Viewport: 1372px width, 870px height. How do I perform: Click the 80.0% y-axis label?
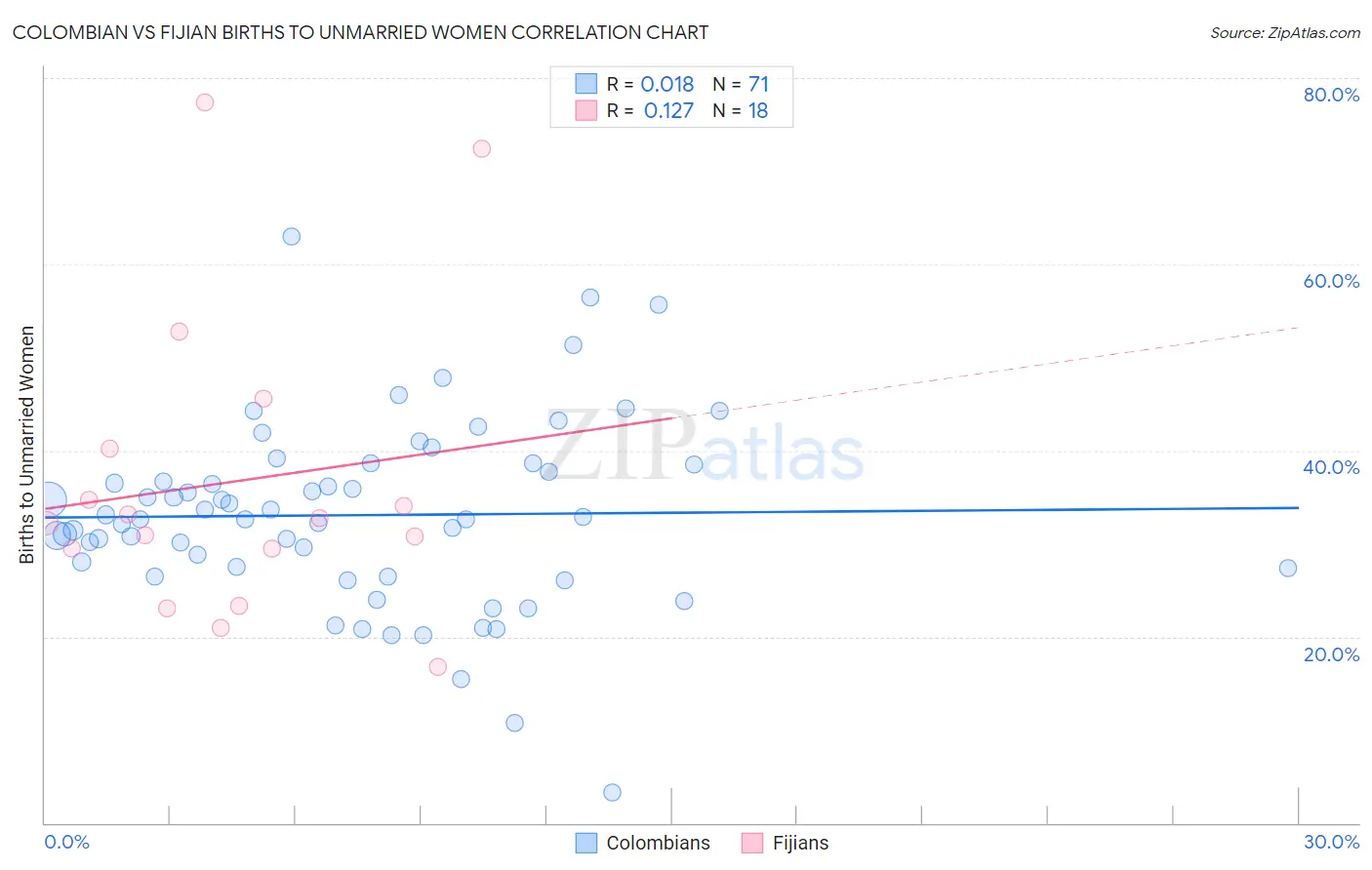(1331, 95)
